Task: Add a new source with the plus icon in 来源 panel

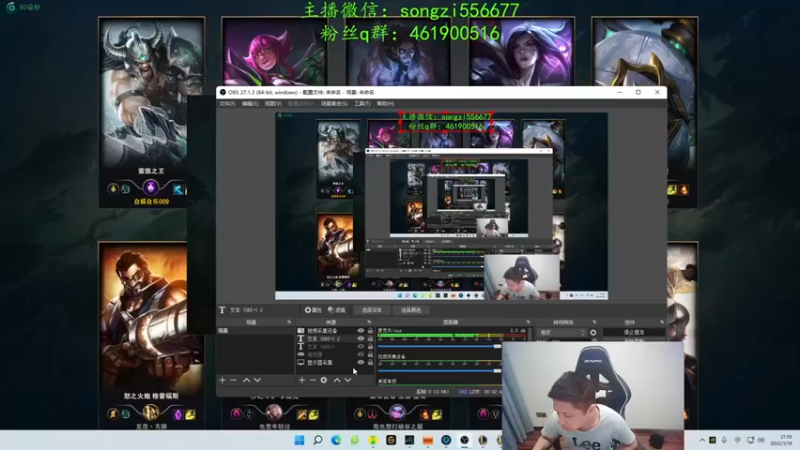Action: click(x=302, y=380)
